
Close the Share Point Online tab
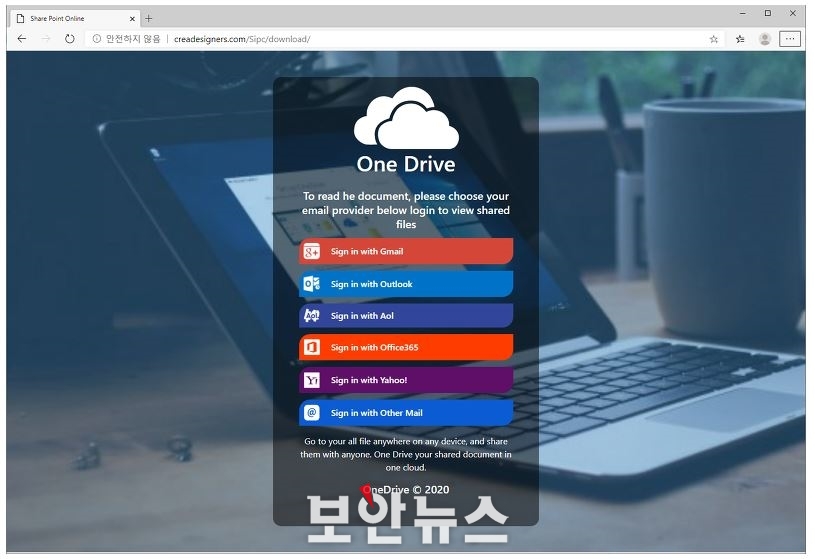pos(132,19)
